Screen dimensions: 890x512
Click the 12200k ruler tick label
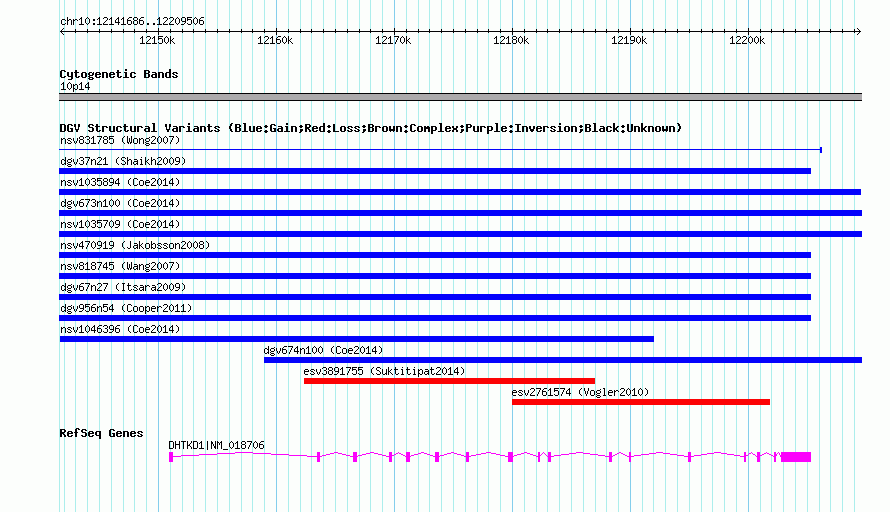tap(747, 40)
